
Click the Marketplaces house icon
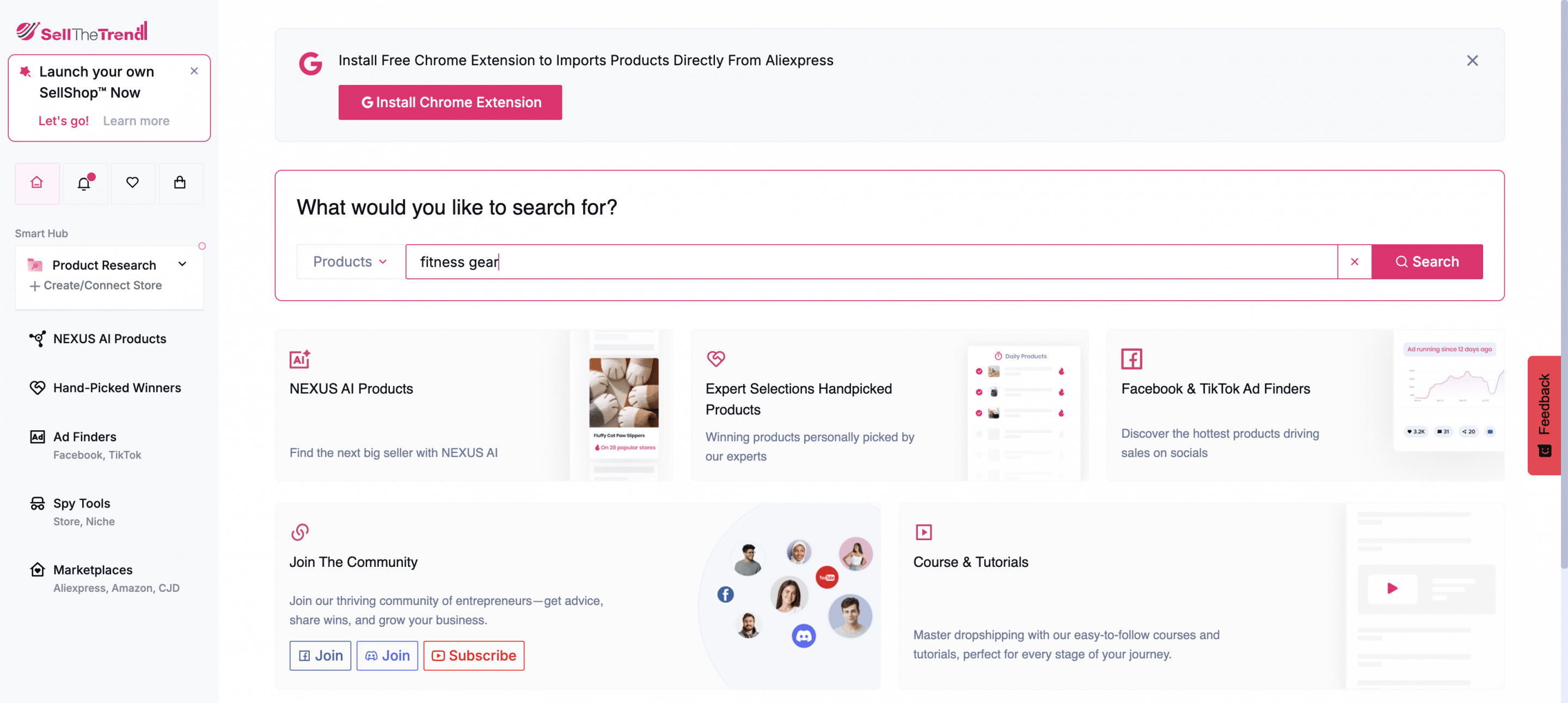click(x=37, y=570)
